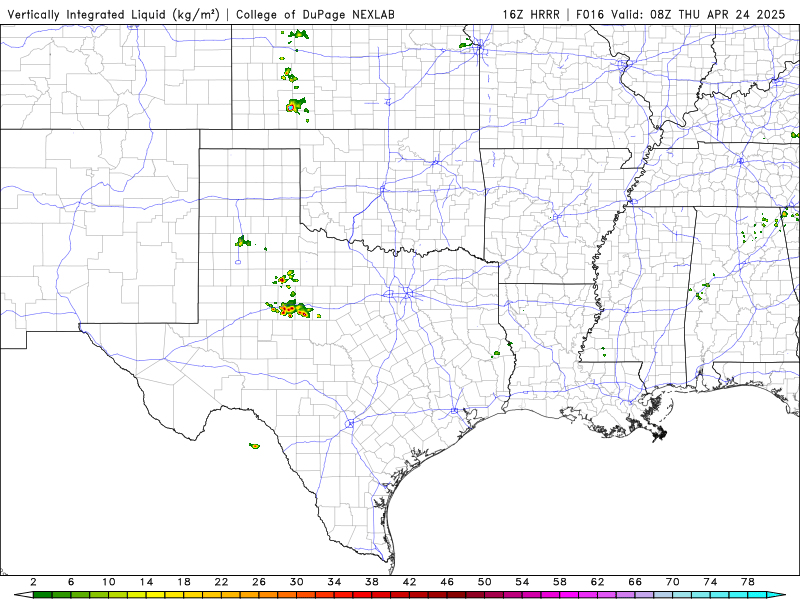This screenshot has width=800, height=600.
Task: Click the '70' value on the color scale
Action: click(672, 582)
